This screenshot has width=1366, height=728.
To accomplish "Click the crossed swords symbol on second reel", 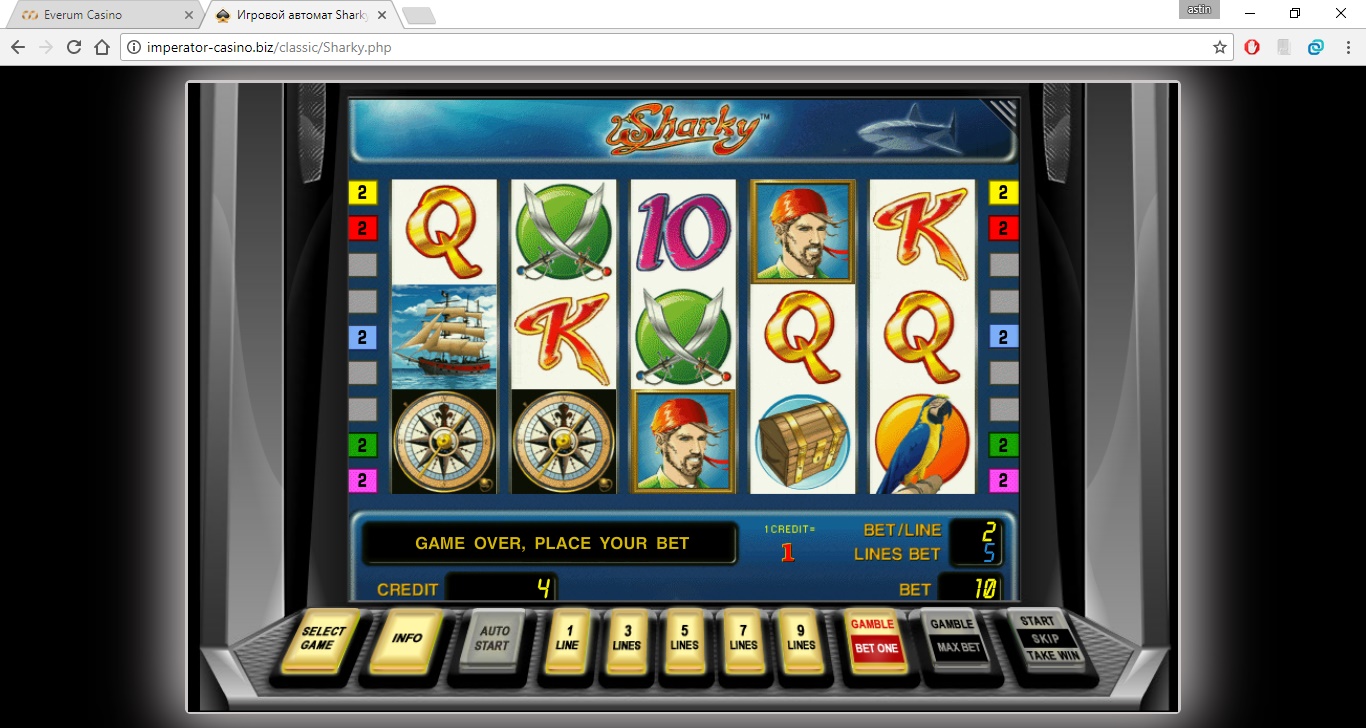I will pos(564,232).
